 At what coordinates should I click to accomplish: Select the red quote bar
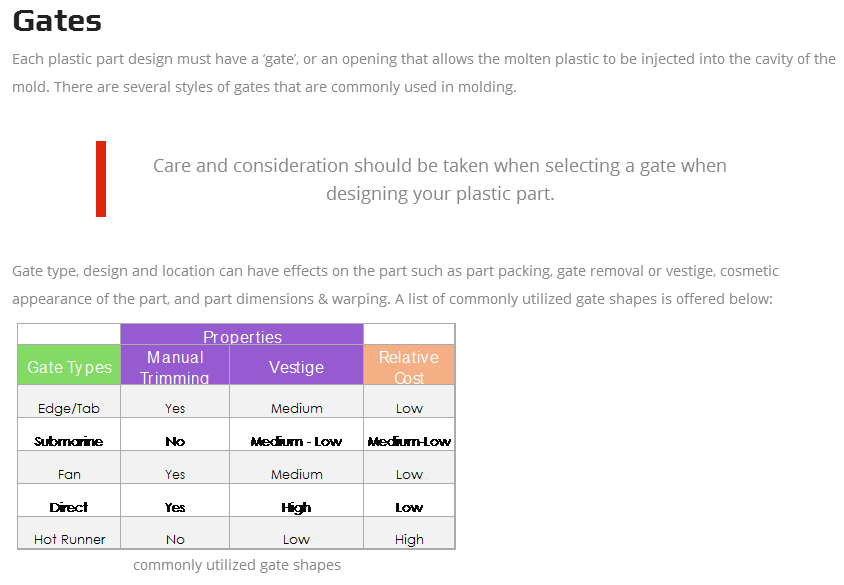[x=101, y=179]
